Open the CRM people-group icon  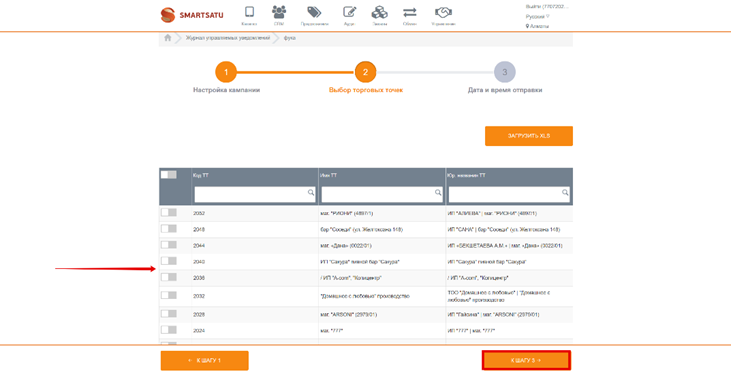[x=279, y=12]
